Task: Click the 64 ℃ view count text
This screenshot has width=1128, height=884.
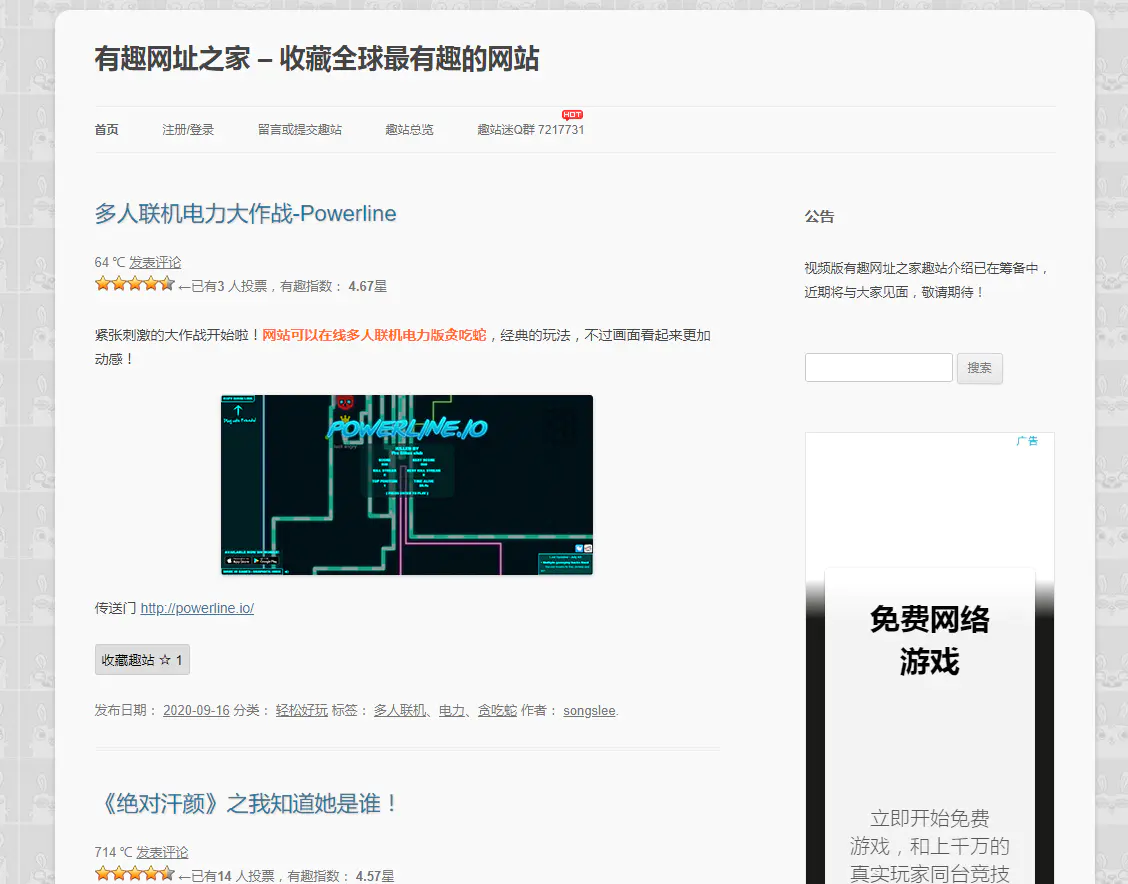Action: click(110, 263)
